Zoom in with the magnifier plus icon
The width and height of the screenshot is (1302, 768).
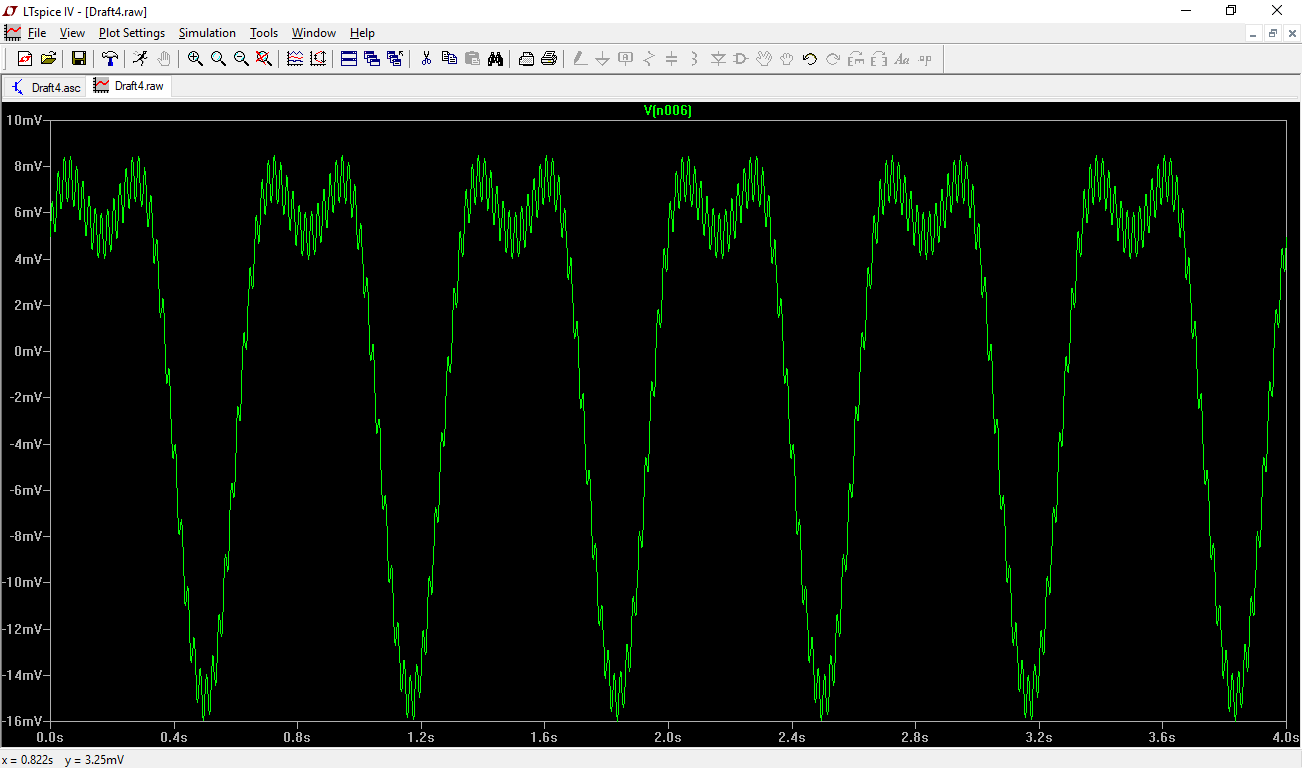point(195,59)
